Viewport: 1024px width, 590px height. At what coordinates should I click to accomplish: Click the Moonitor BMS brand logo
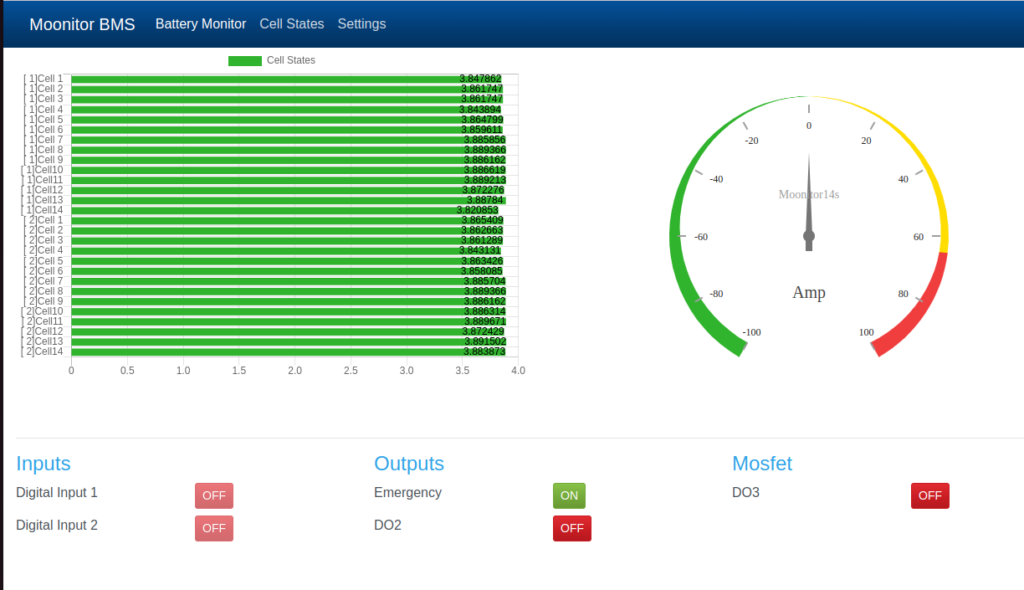coord(82,23)
